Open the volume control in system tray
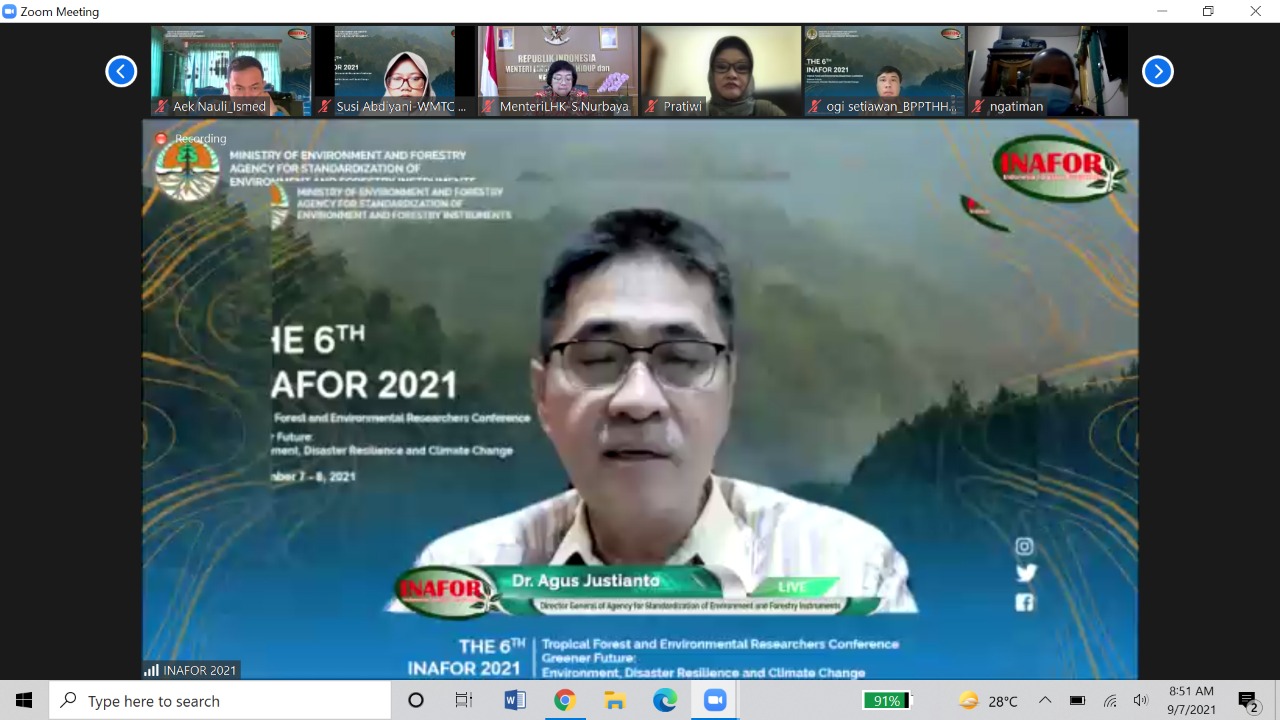The width and height of the screenshot is (1280, 720). (1141, 701)
